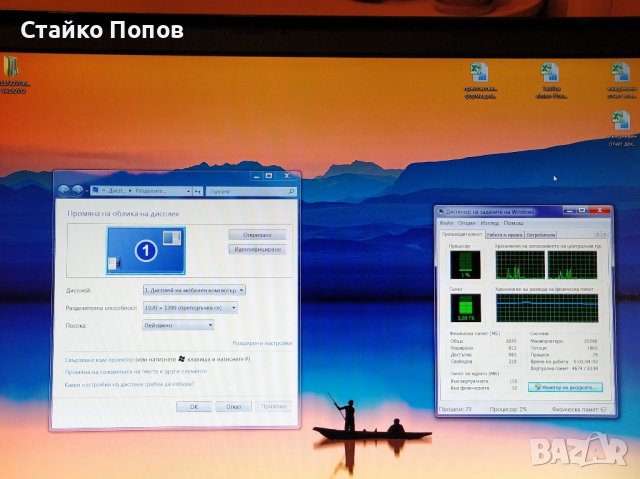Viewport: 640px width, 479px height.
Task: Click the tab scroll right arrow in Task Manager
Action: click(x=605, y=235)
